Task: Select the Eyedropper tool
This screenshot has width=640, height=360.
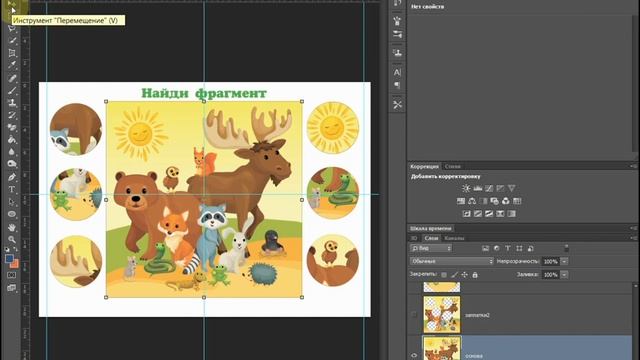Action: click(12, 65)
